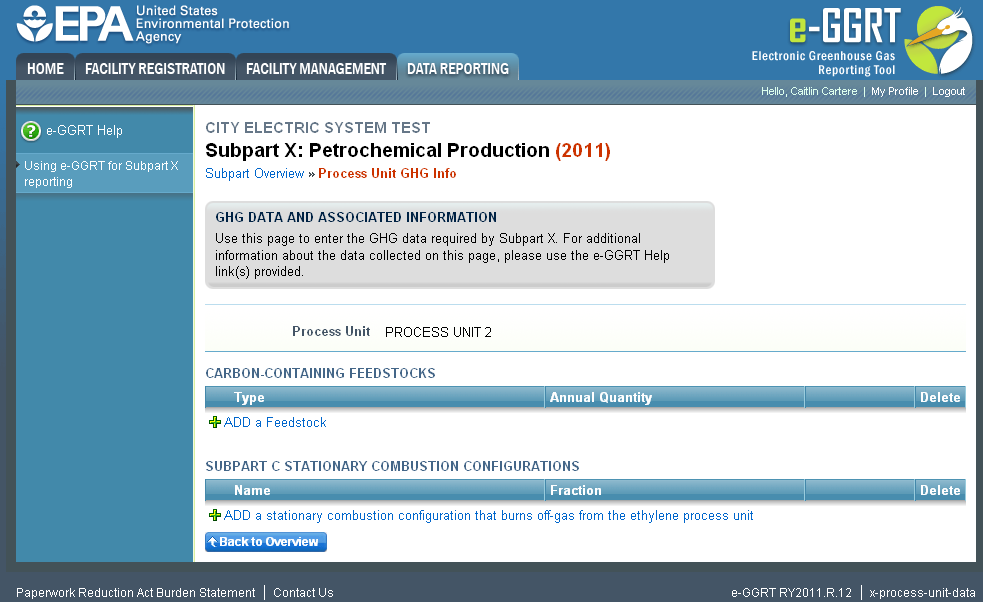Select the DATA REPORTING tab
The width and height of the screenshot is (983, 602).
click(458, 68)
